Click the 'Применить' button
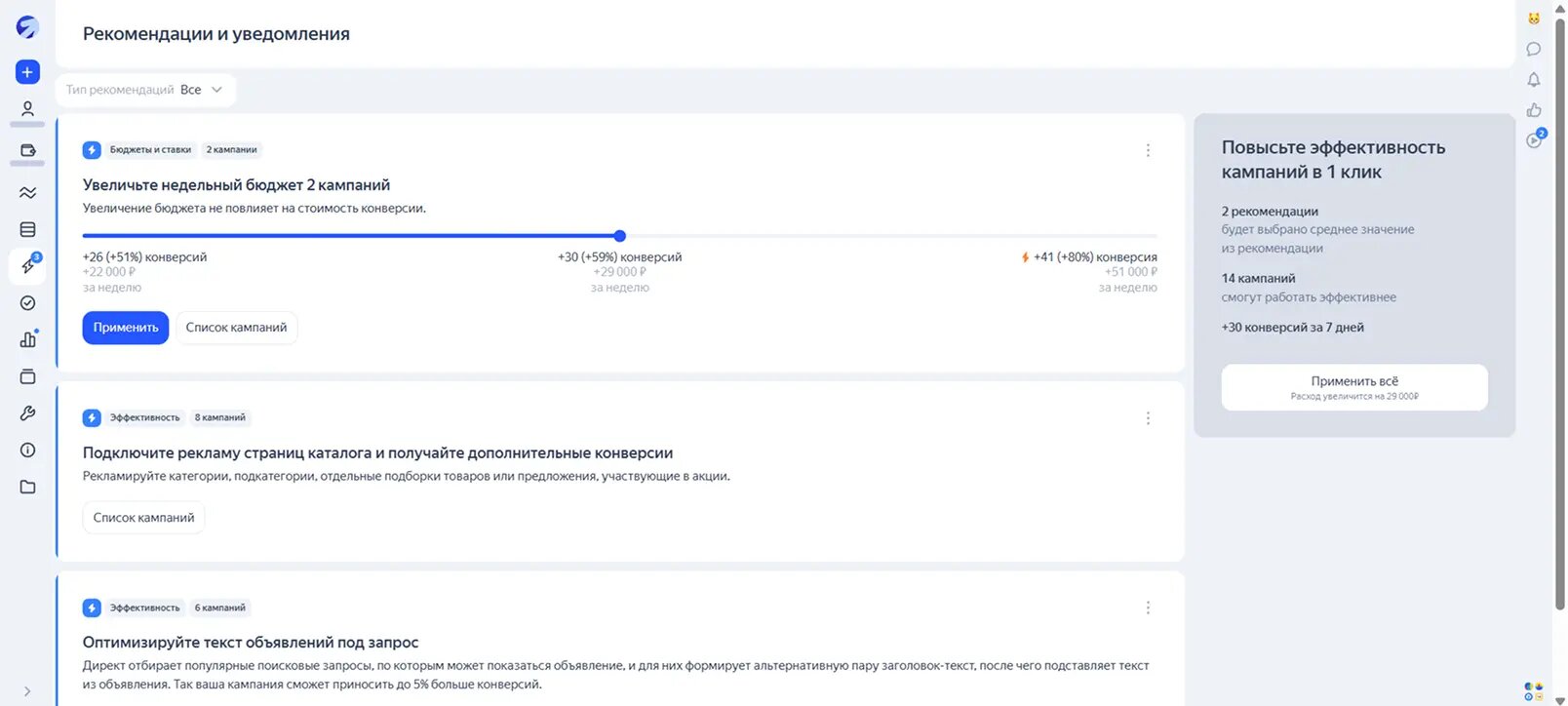1568x706 pixels. click(126, 328)
